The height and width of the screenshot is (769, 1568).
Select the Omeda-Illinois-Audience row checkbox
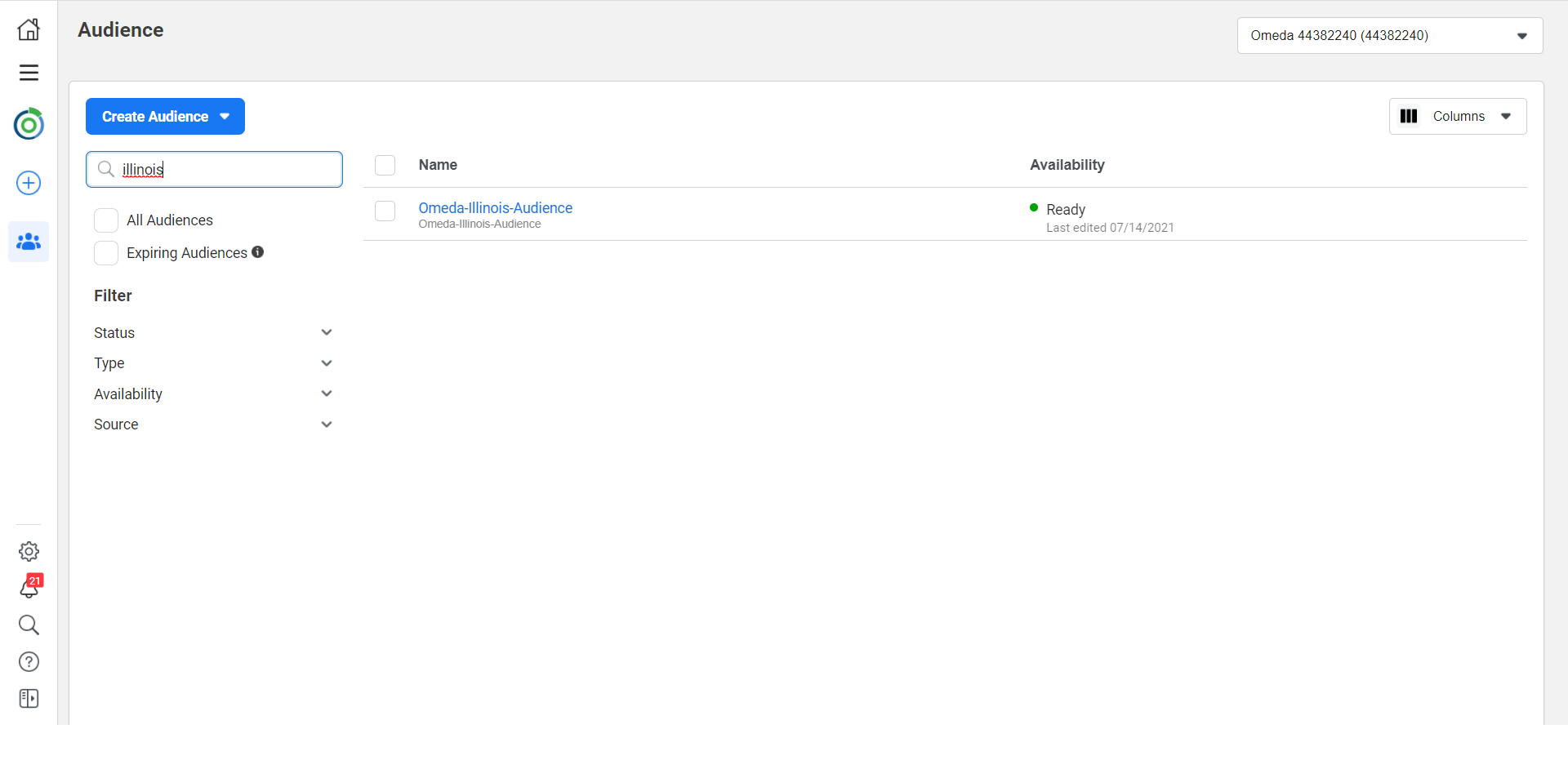pos(385,211)
